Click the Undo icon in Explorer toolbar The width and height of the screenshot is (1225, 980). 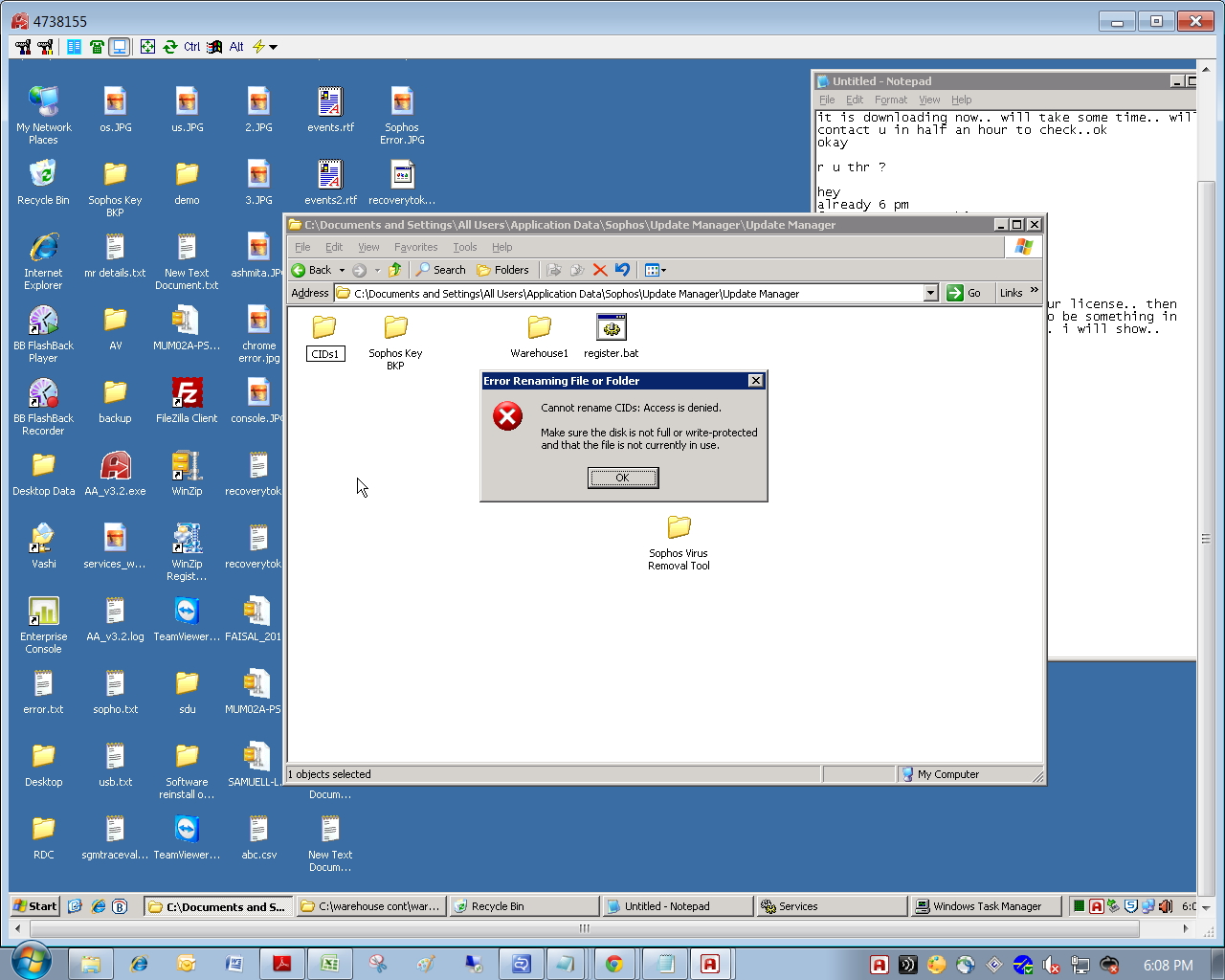623,270
